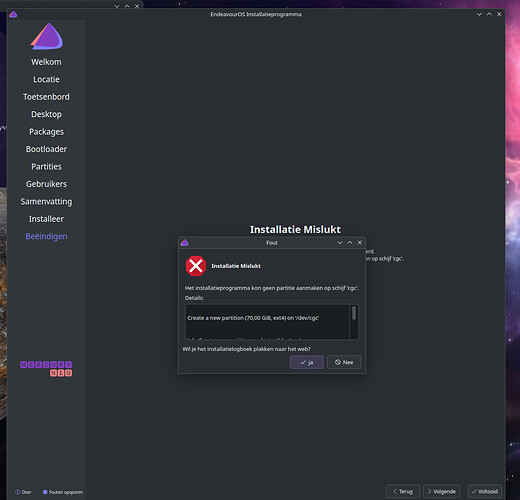The height and width of the screenshot is (500, 520).
Task: Select the Beëindigen step in sidebar
Action: pos(46,236)
